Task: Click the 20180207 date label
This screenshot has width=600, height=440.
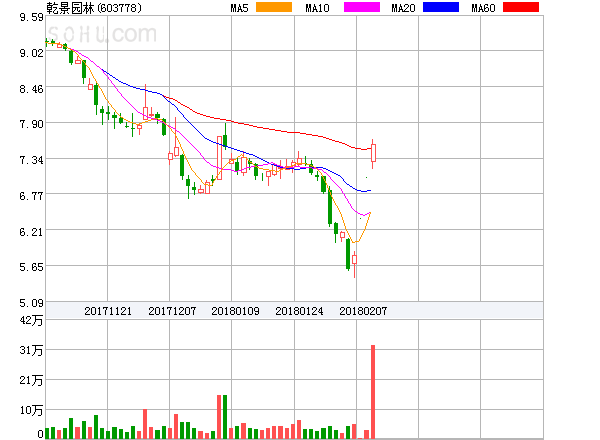Action: tap(363, 311)
